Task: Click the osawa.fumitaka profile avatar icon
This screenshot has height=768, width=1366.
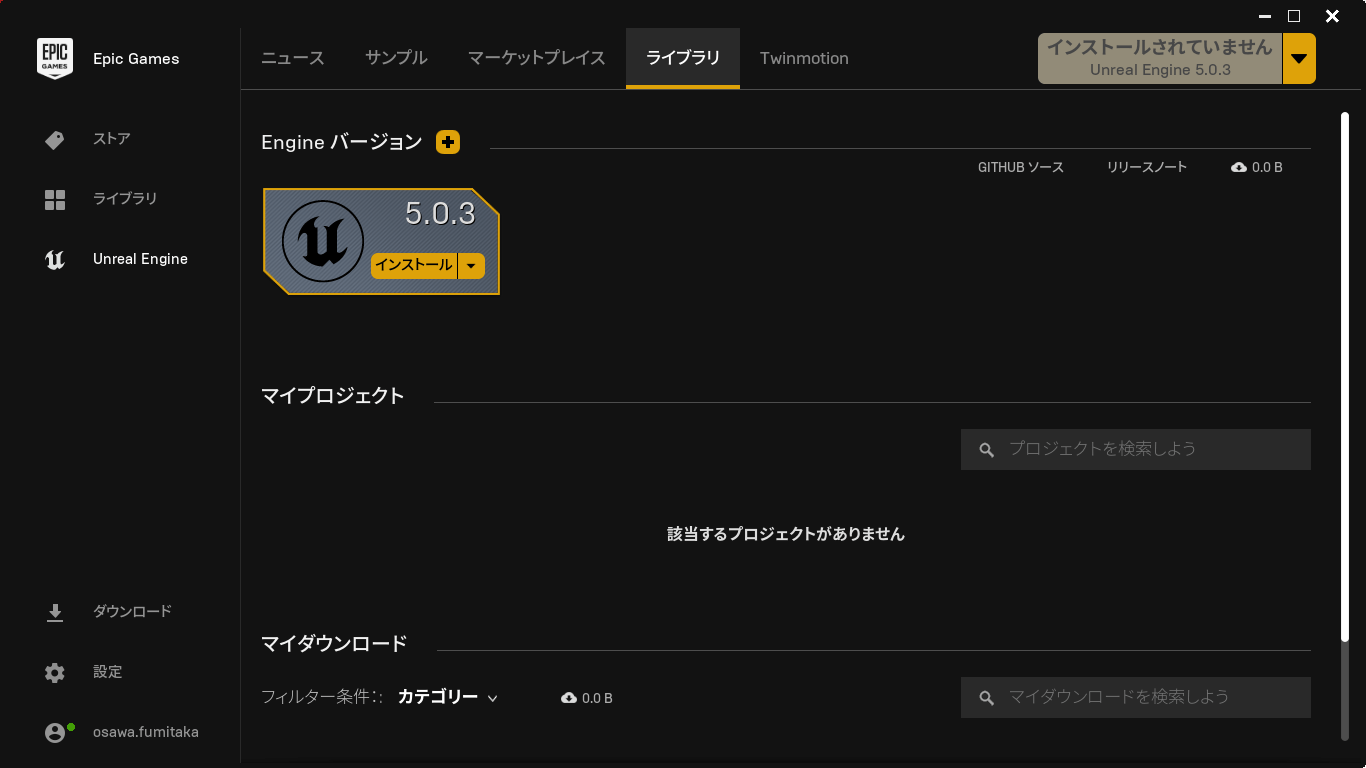Action: point(55,733)
